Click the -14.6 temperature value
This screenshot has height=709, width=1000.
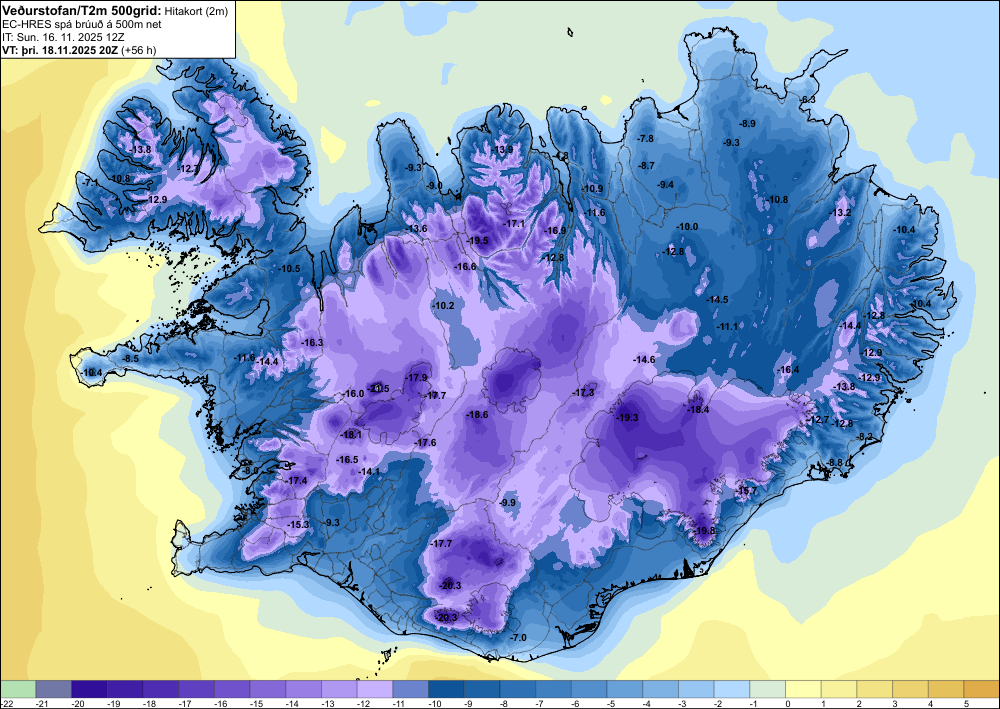644,360
